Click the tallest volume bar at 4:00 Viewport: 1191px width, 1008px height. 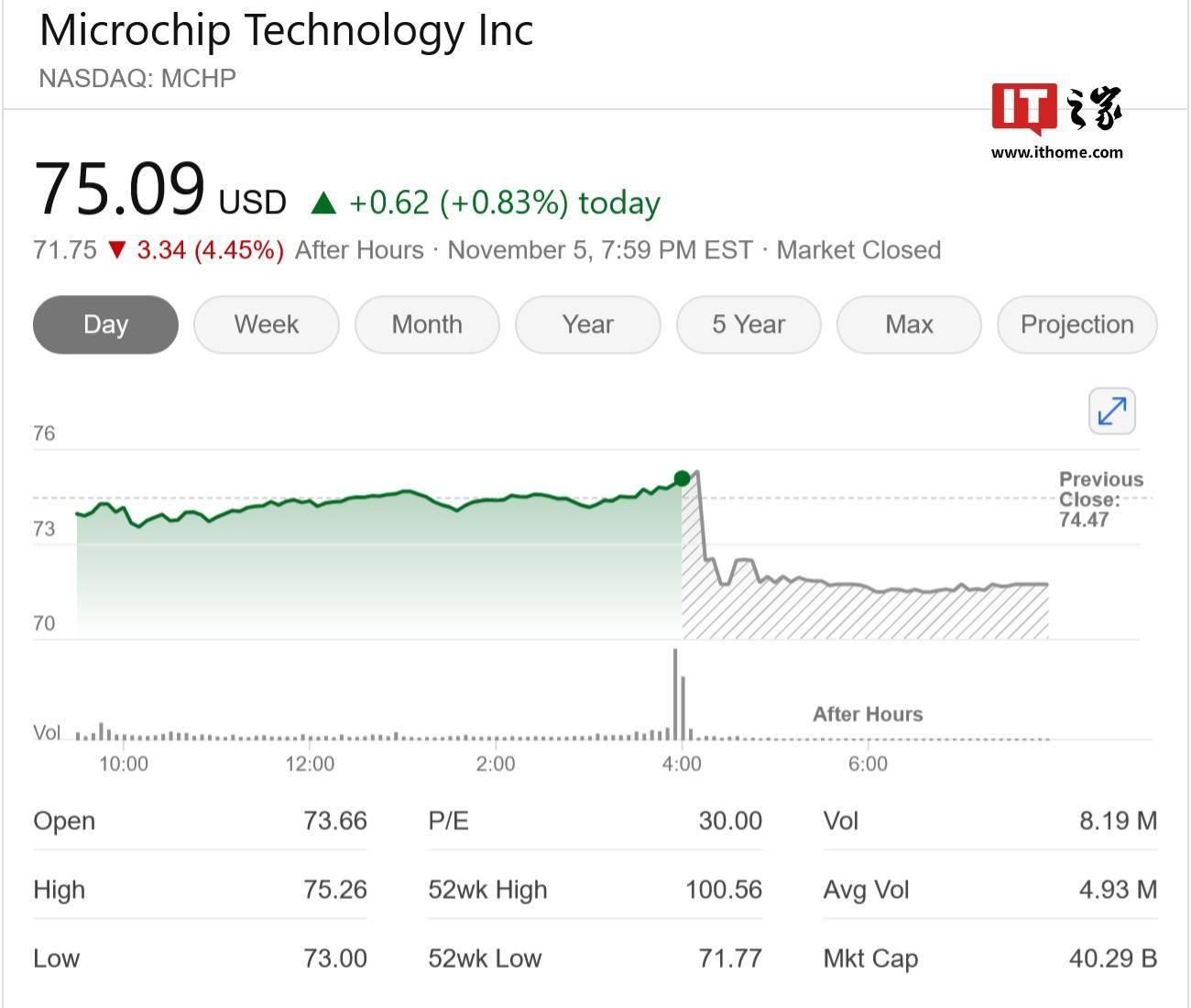(x=675, y=695)
